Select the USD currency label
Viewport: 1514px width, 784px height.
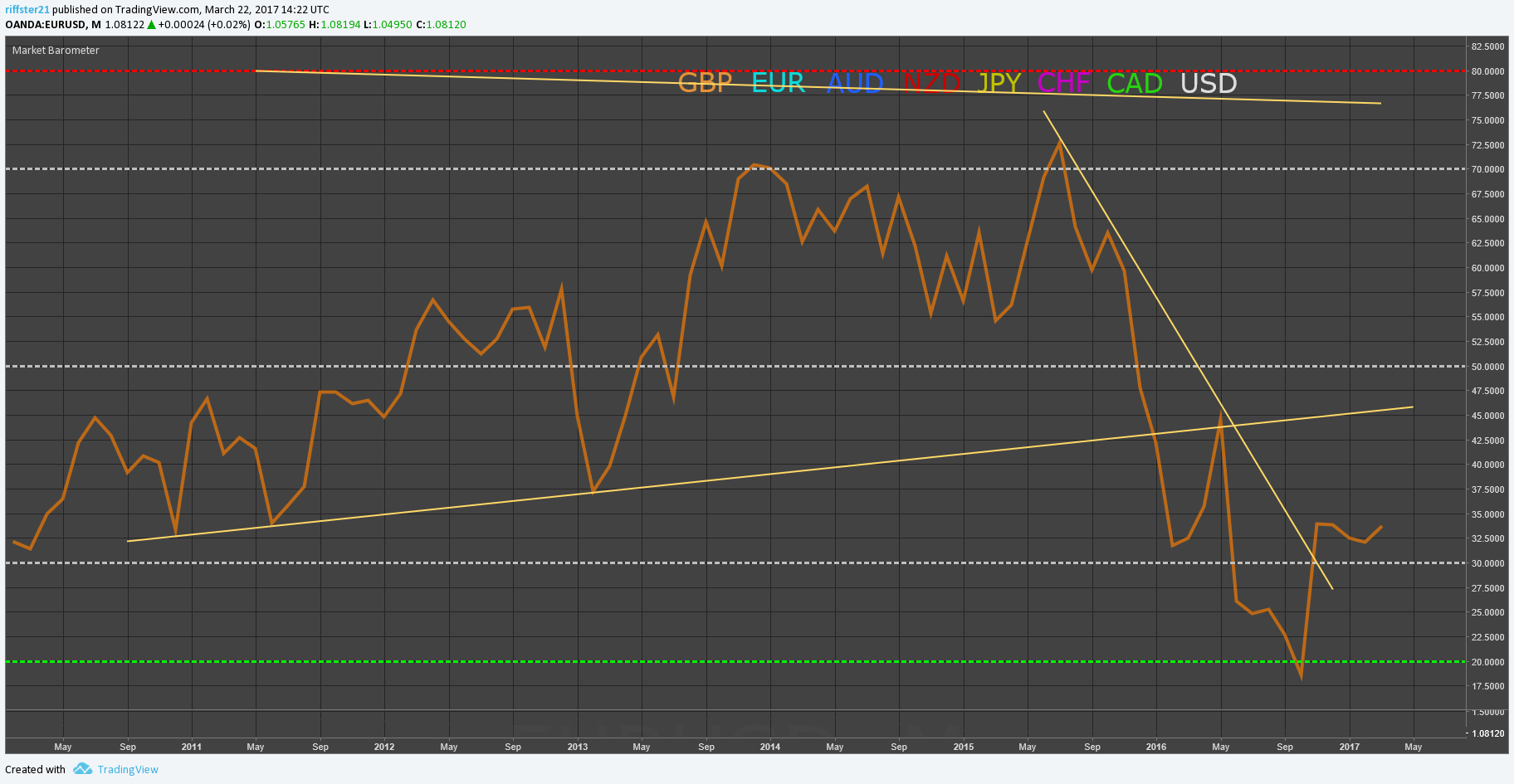[1209, 83]
